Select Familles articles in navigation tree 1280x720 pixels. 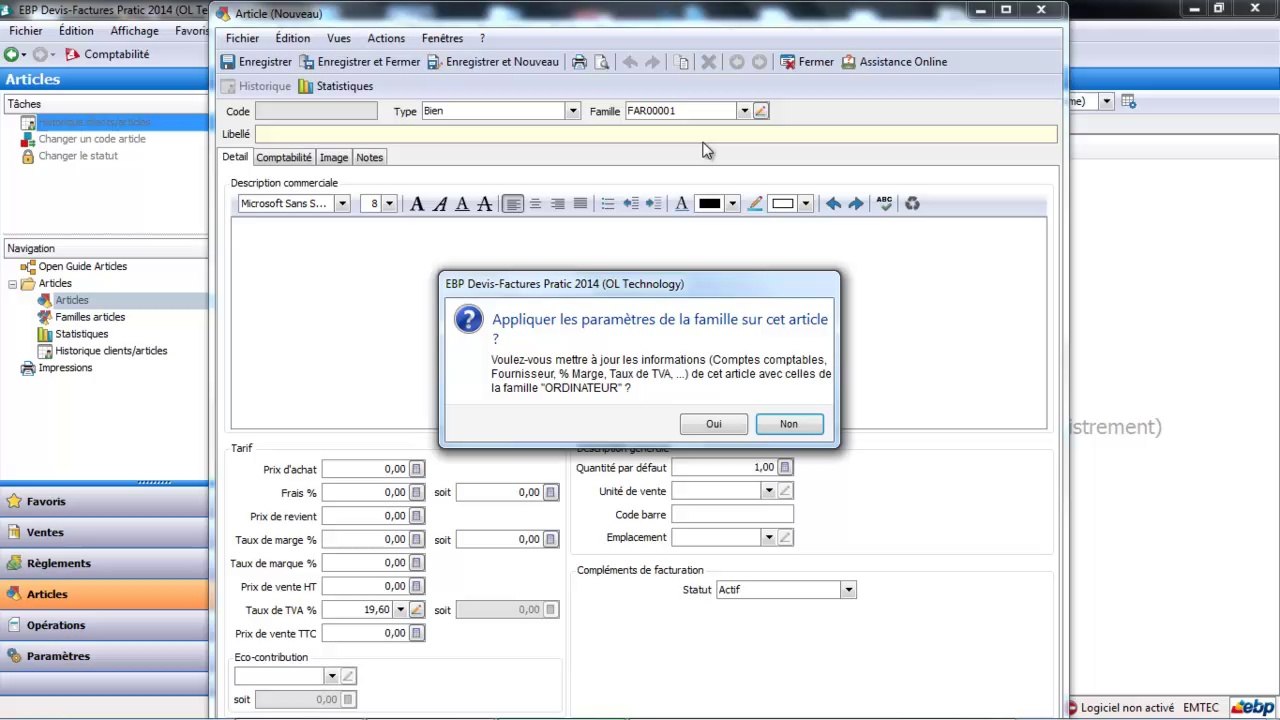coord(90,317)
